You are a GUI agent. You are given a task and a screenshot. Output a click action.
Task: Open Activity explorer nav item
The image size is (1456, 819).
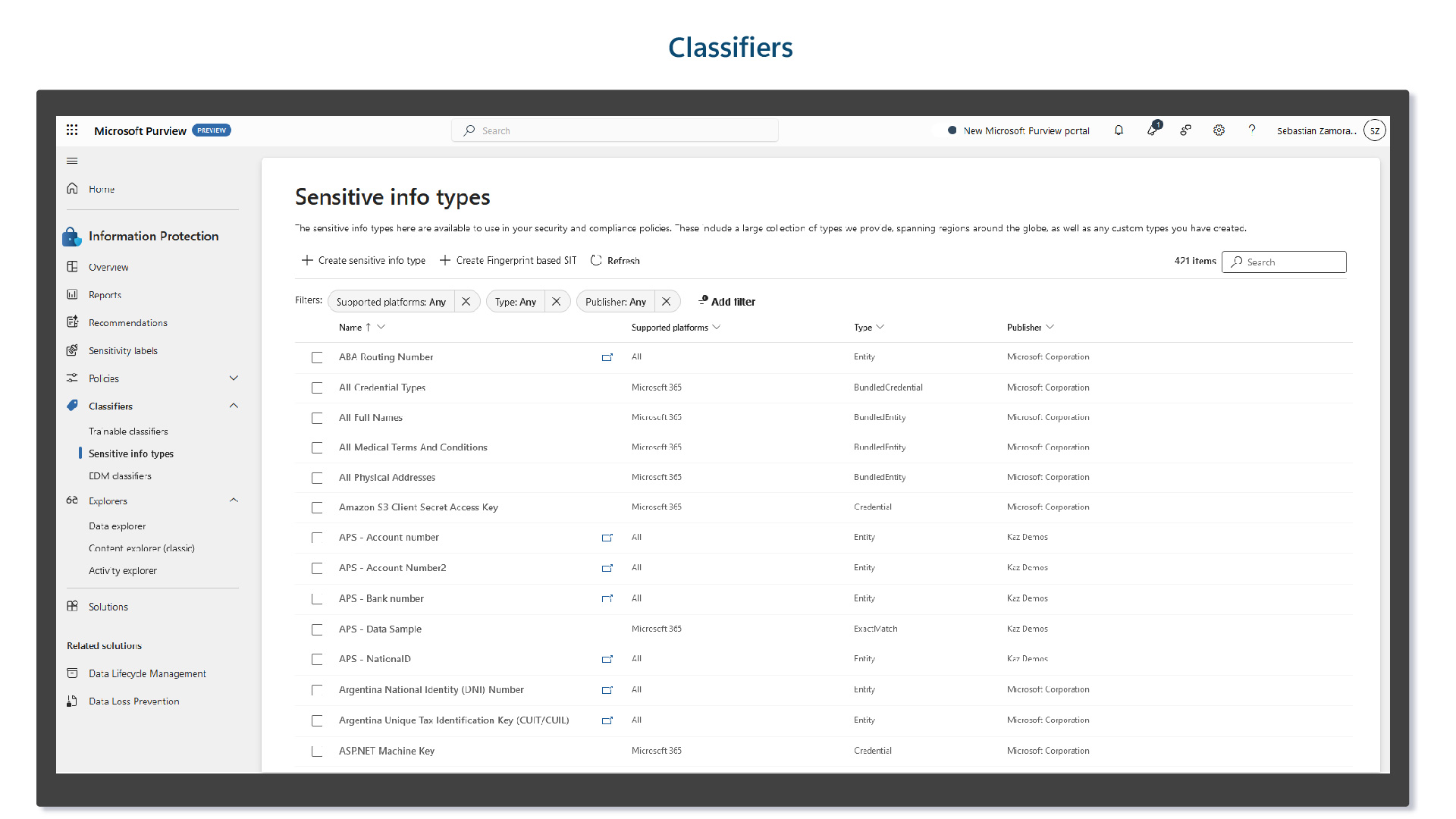click(x=123, y=571)
